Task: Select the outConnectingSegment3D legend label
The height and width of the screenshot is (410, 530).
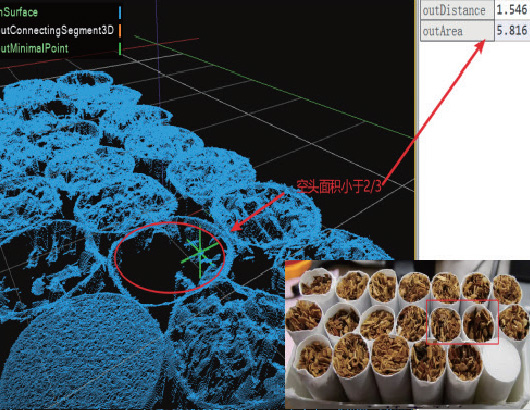Action: [57, 30]
